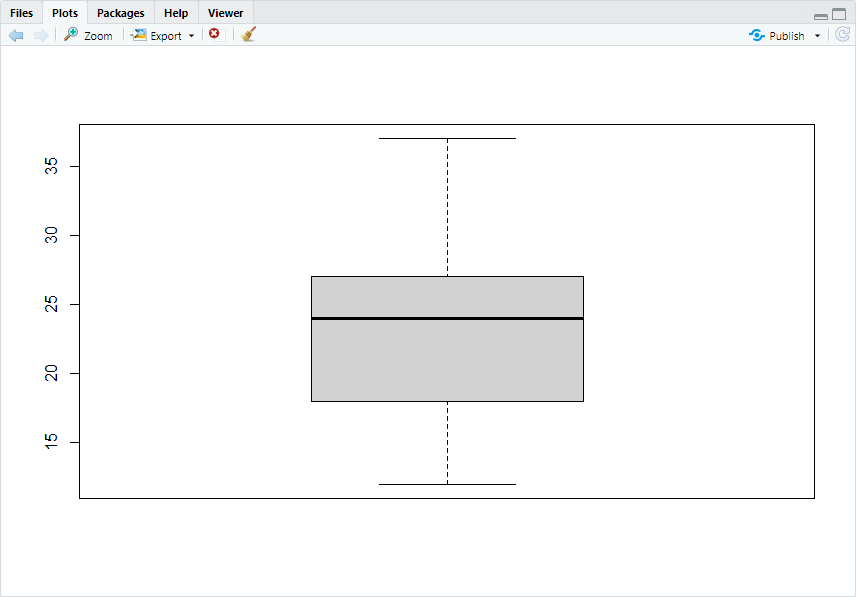Publish the plot using Publish button
Viewport: 856px width, 597px height.
tap(777, 35)
